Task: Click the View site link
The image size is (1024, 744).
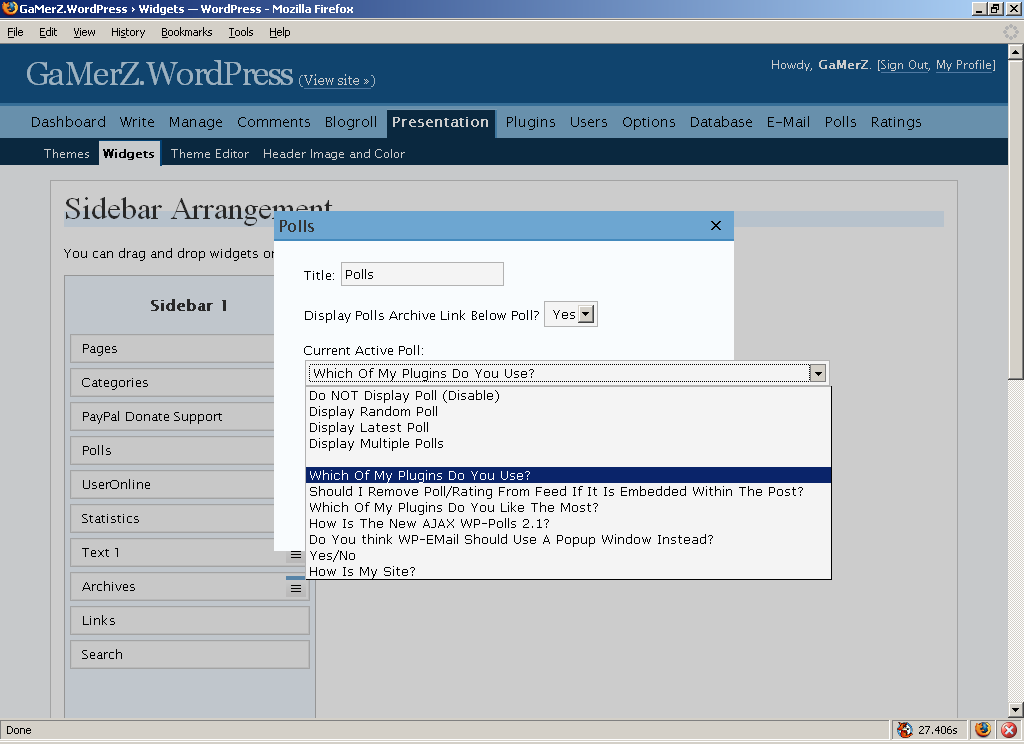Action: point(337,81)
